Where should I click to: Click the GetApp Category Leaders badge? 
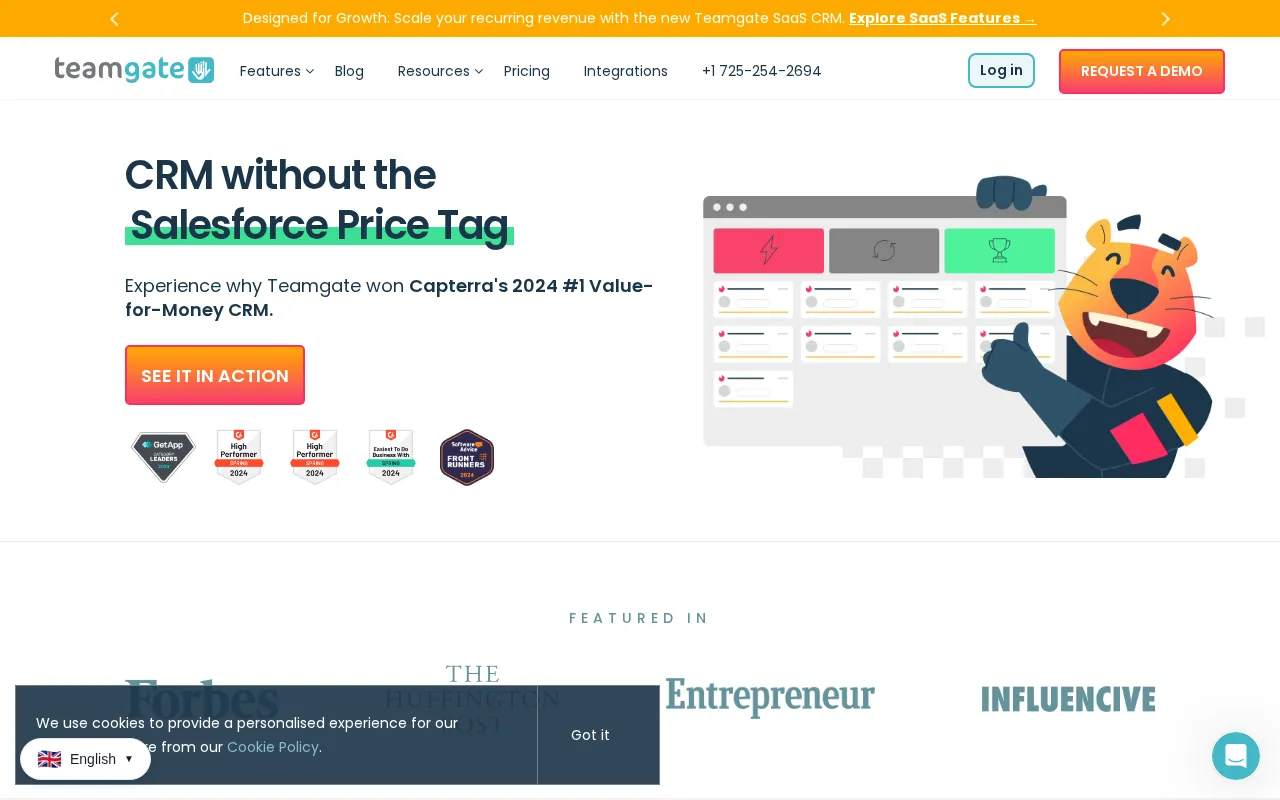click(x=163, y=456)
